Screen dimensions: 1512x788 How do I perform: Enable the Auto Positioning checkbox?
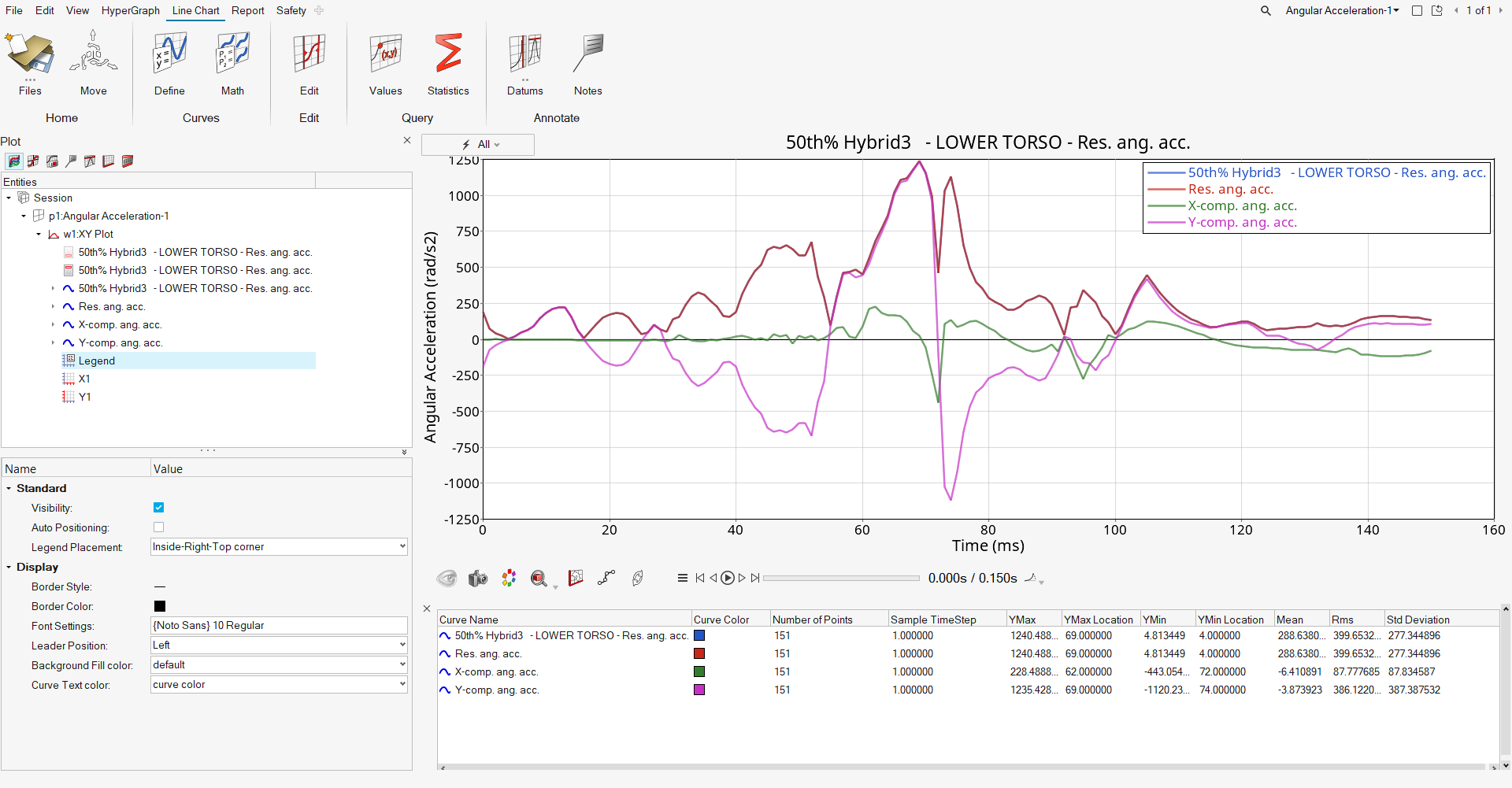[x=159, y=527]
